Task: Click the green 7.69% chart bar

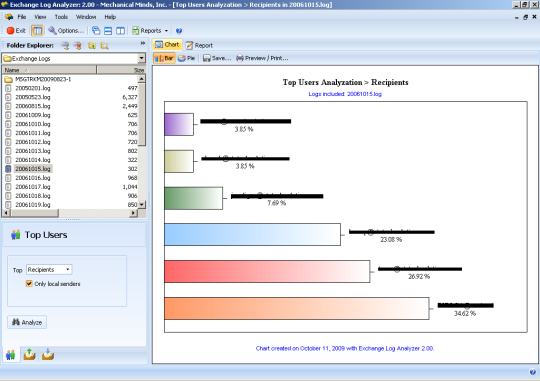Action: [x=194, y=198]
